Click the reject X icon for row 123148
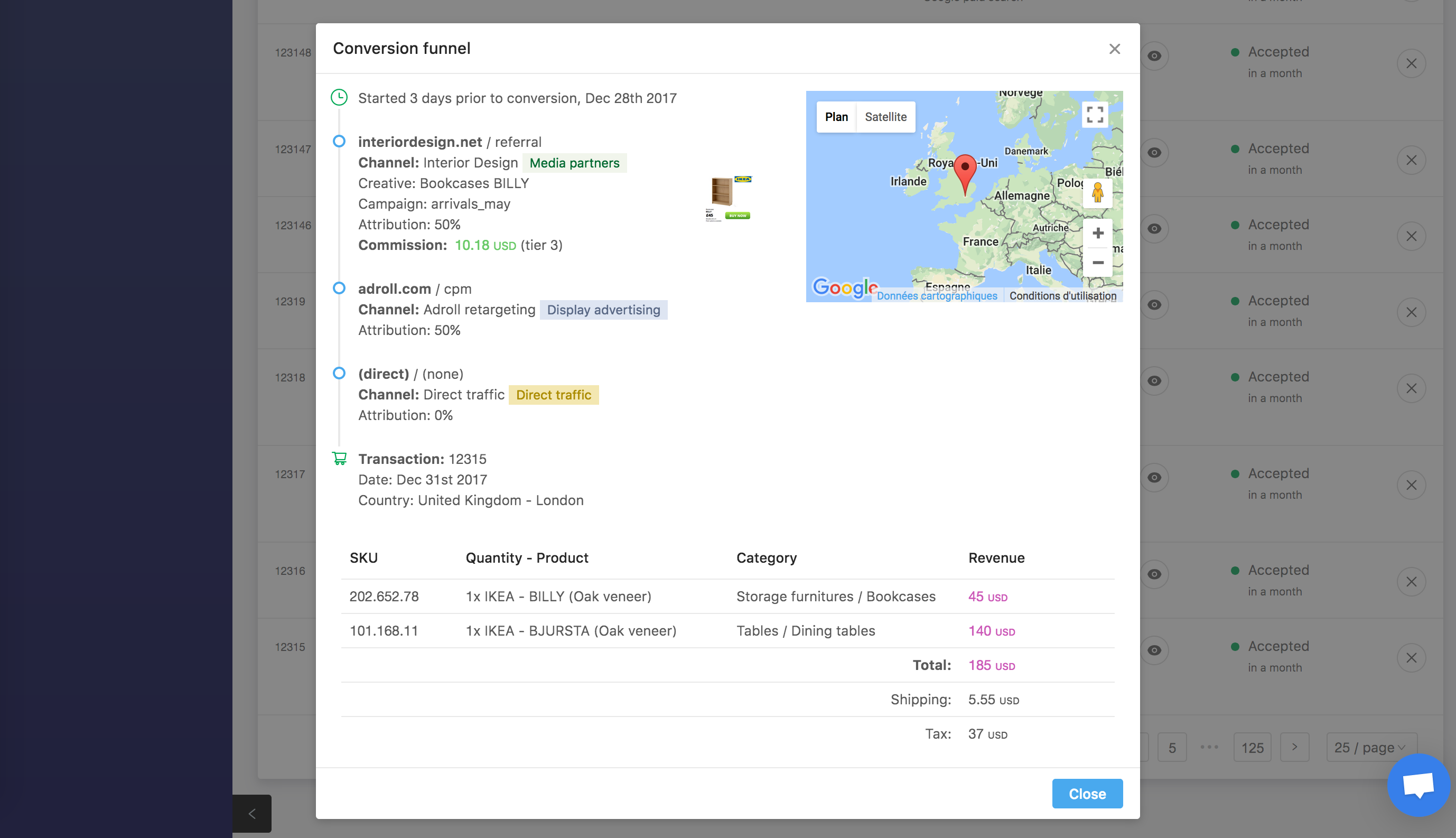Screen dimensions: 1456x838 click(x=1411, y=63)
